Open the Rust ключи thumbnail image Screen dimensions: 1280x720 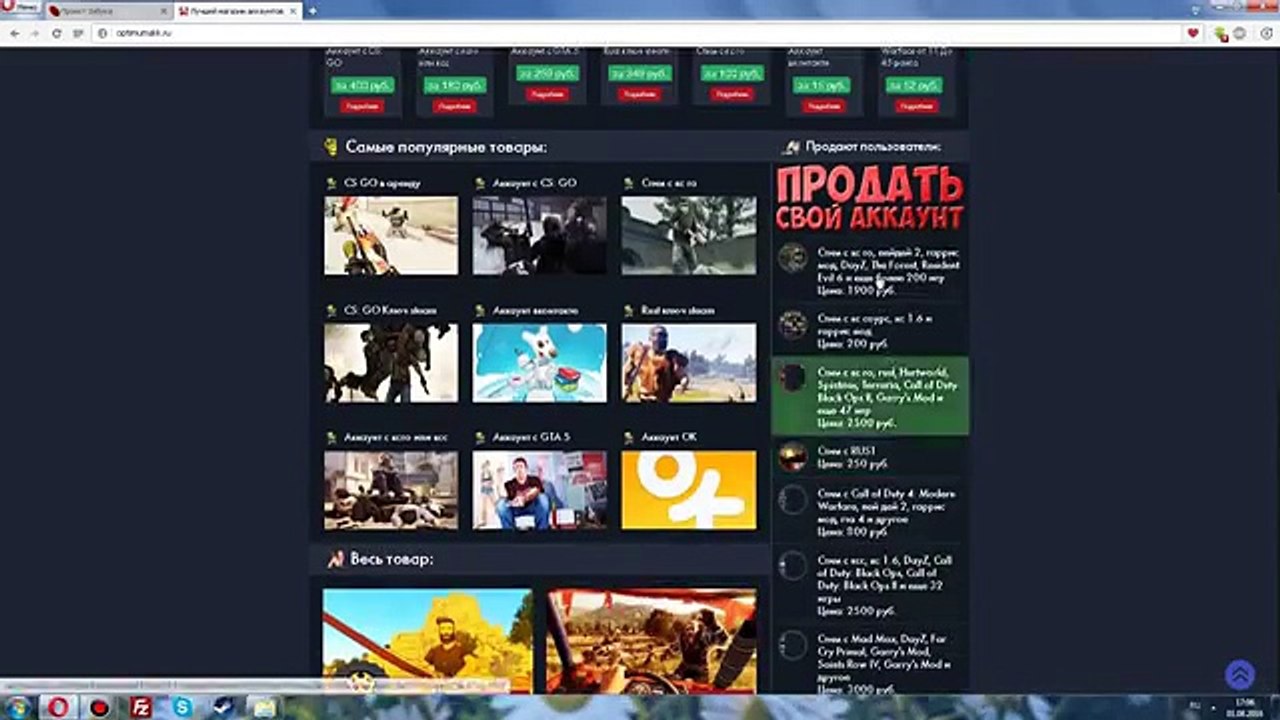coord(688,362)
